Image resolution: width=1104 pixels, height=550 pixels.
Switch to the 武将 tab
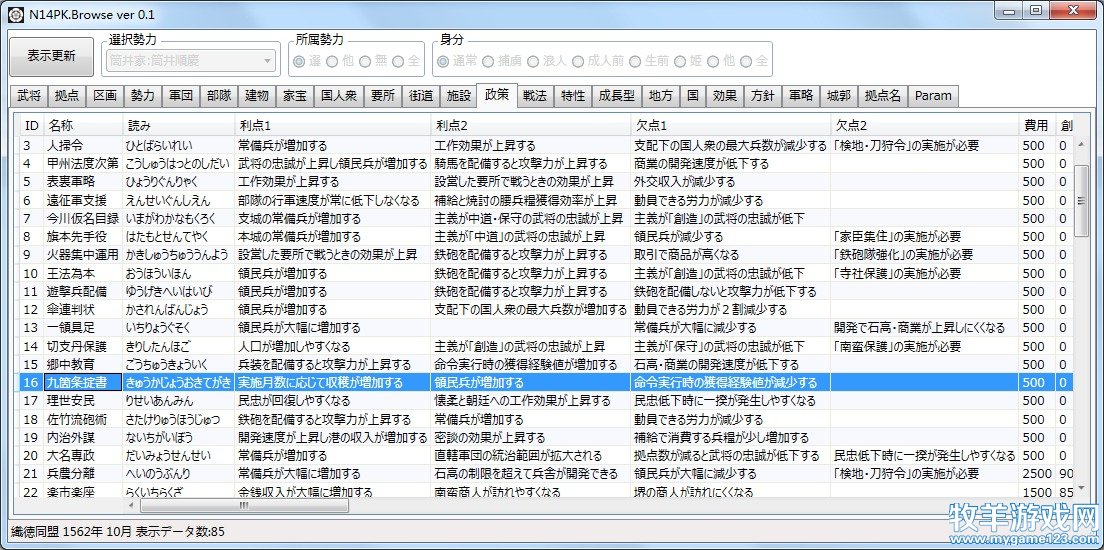coord(29,96)
